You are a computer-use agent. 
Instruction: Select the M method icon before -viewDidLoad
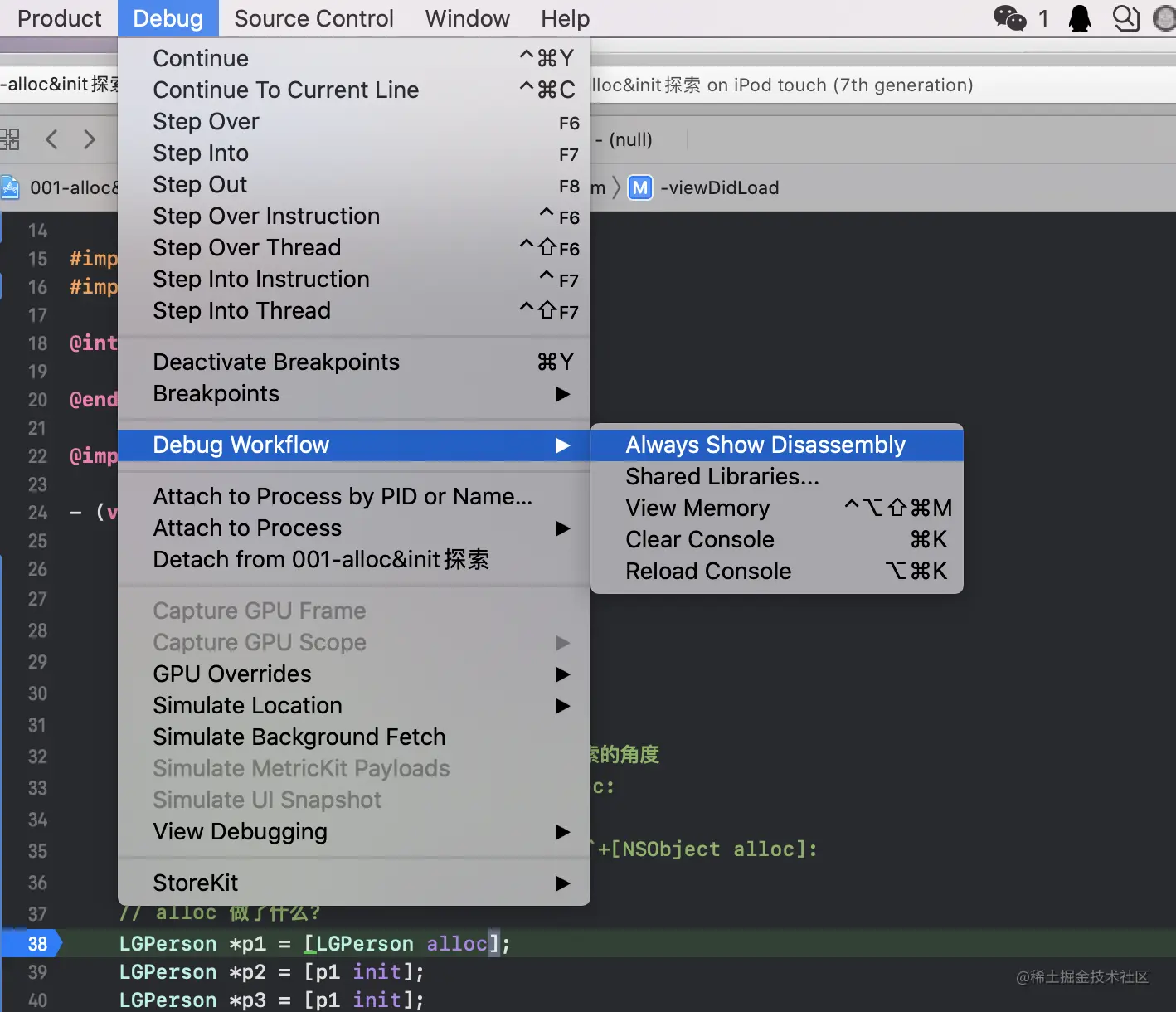pos(639,187)
